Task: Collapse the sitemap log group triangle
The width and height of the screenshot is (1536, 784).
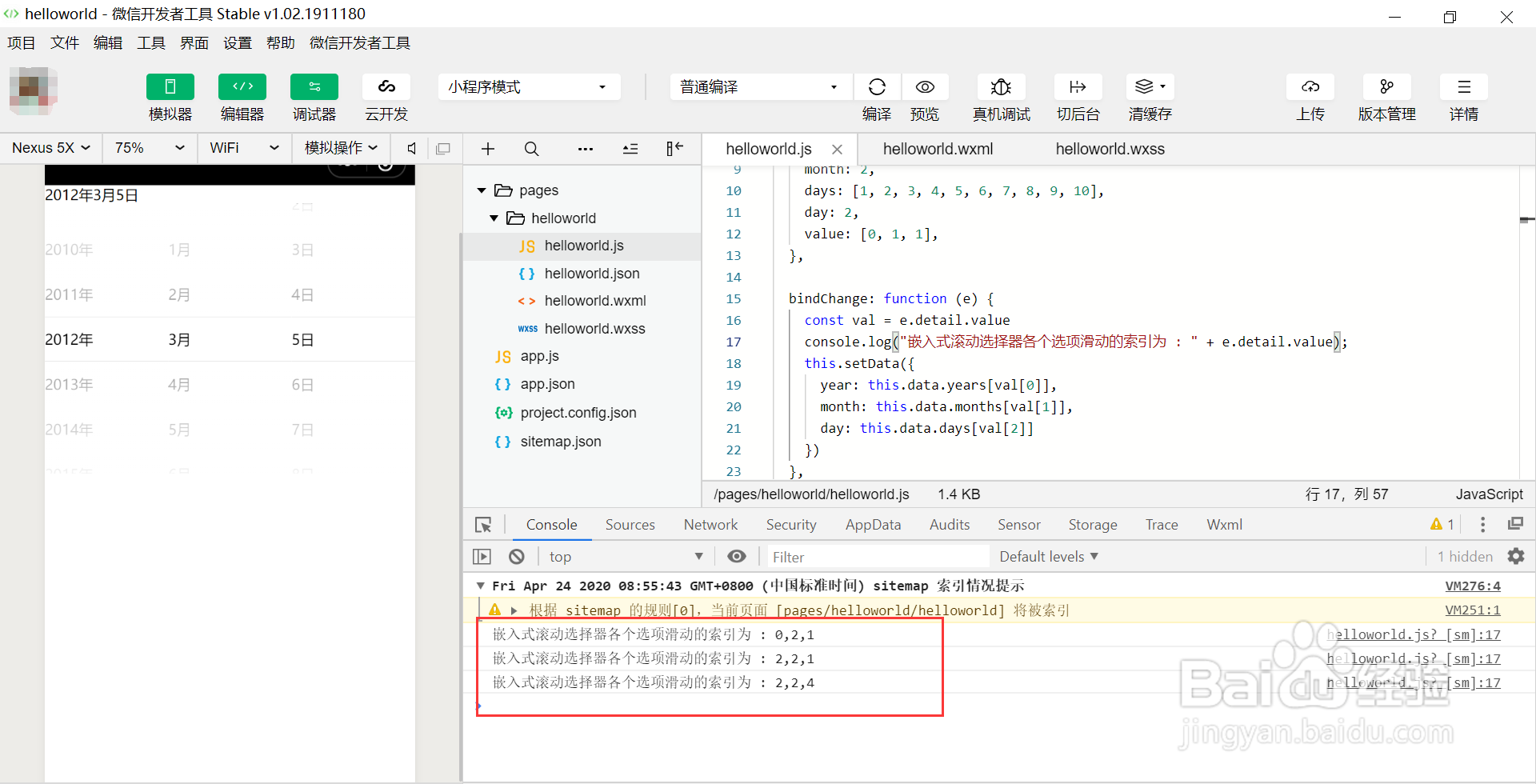Action: (x=480, y=586)
